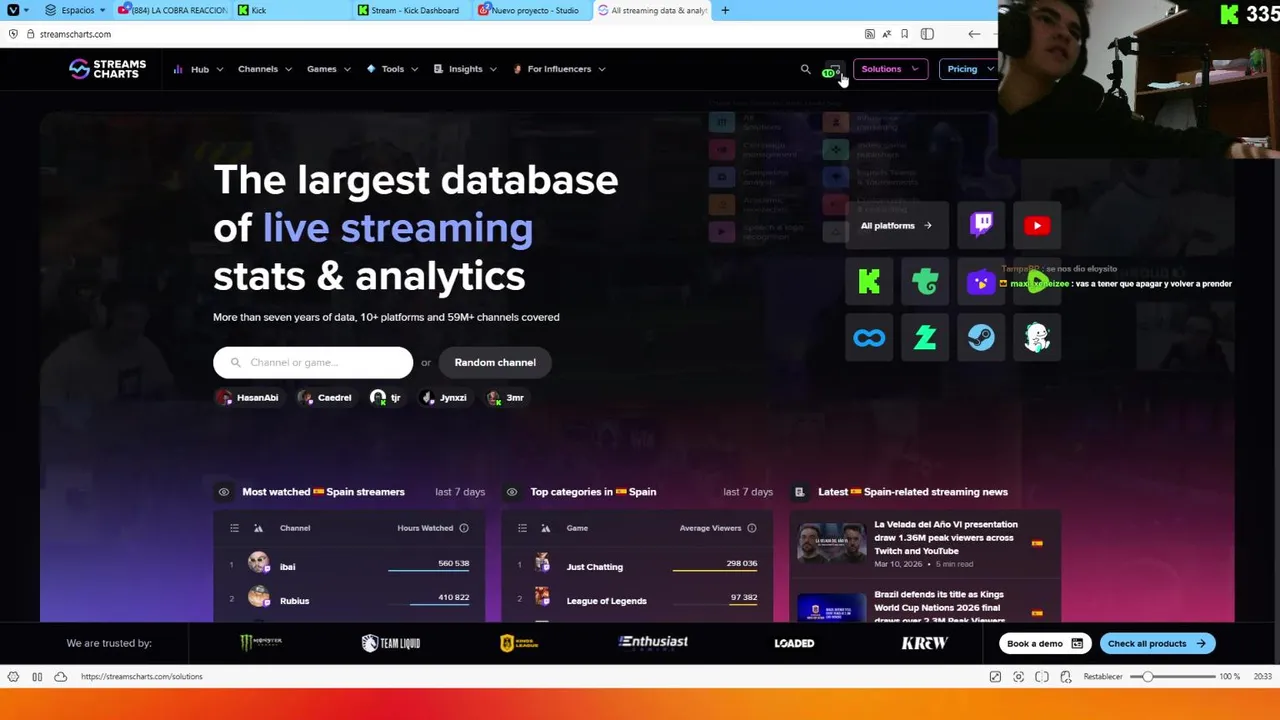Viewport: 1280px width, 720px height.
Task: Expand the Hub dropdown menu
Action: [x=198, y=69]
